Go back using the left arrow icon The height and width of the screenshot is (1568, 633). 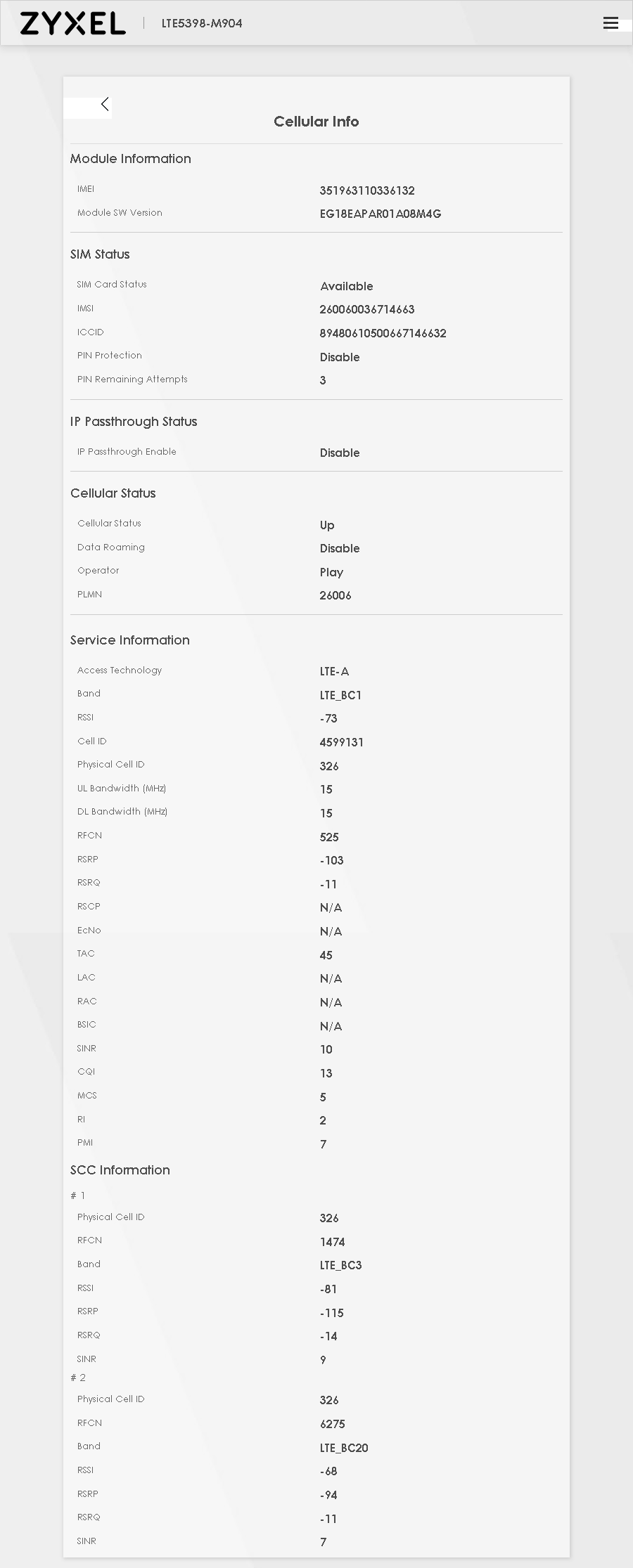(105, 104)
